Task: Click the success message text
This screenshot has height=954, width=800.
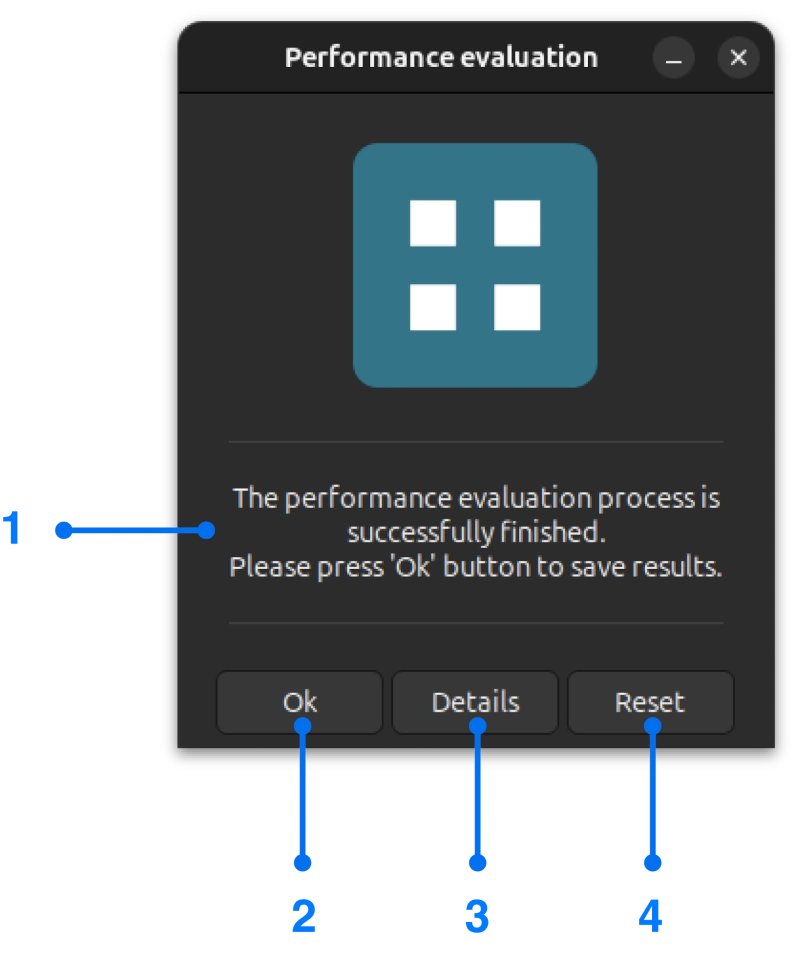Action: (x=476, y=531)
